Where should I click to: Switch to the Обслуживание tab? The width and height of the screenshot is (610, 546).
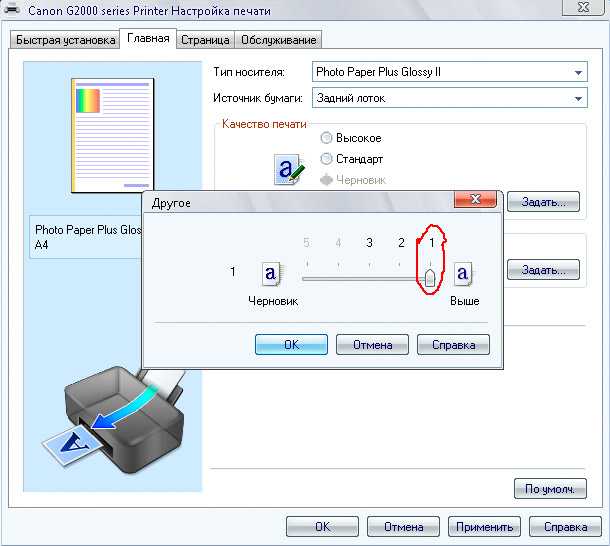tap(279, 40)
